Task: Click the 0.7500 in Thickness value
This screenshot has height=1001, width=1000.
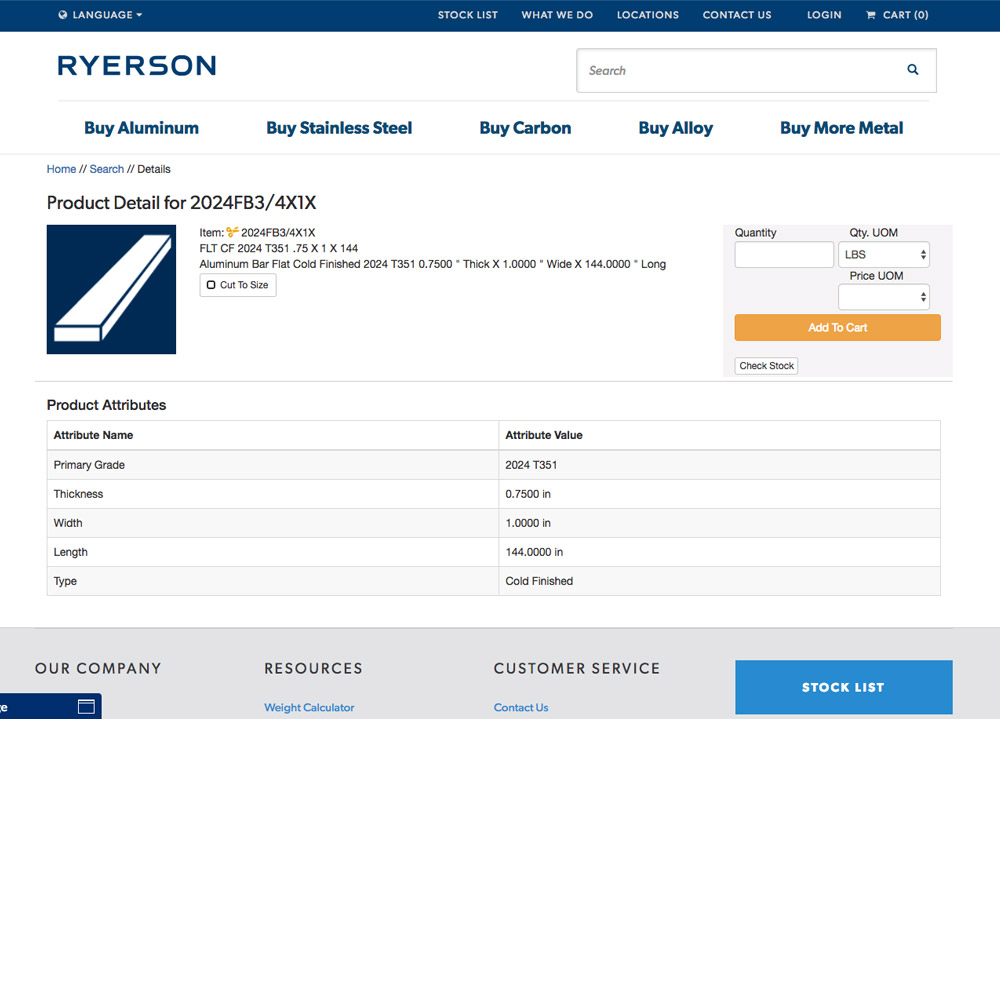Action: [x=527, y=494]
